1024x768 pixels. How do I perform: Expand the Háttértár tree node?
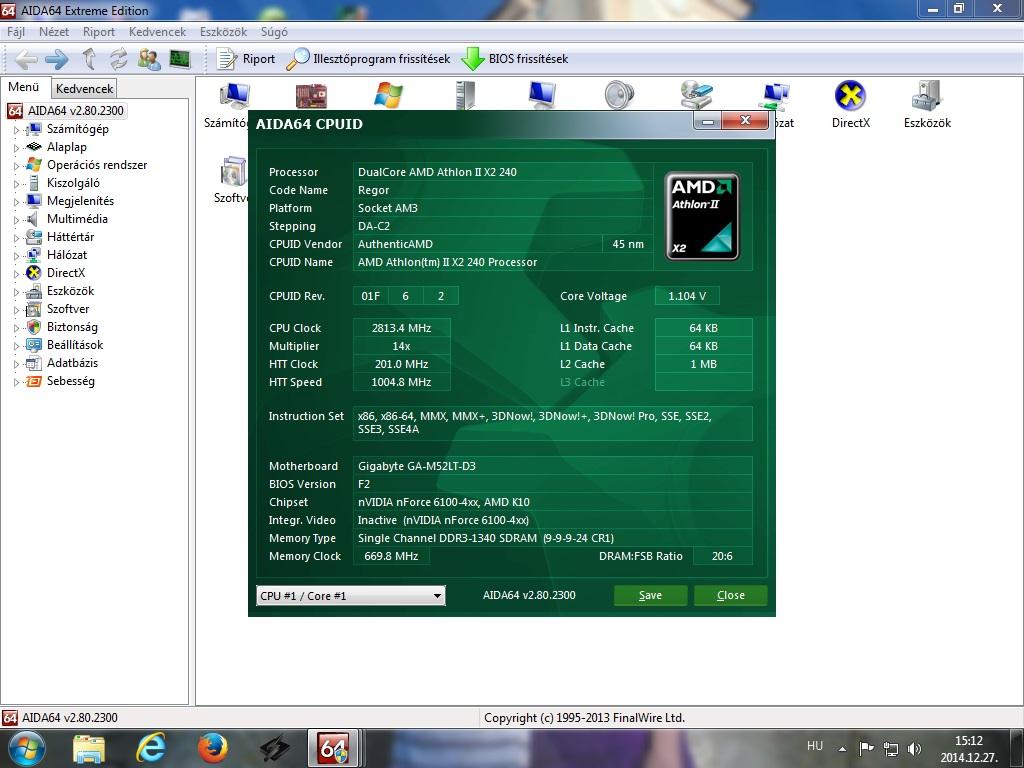pyautogui.click(x=16, y=237)
